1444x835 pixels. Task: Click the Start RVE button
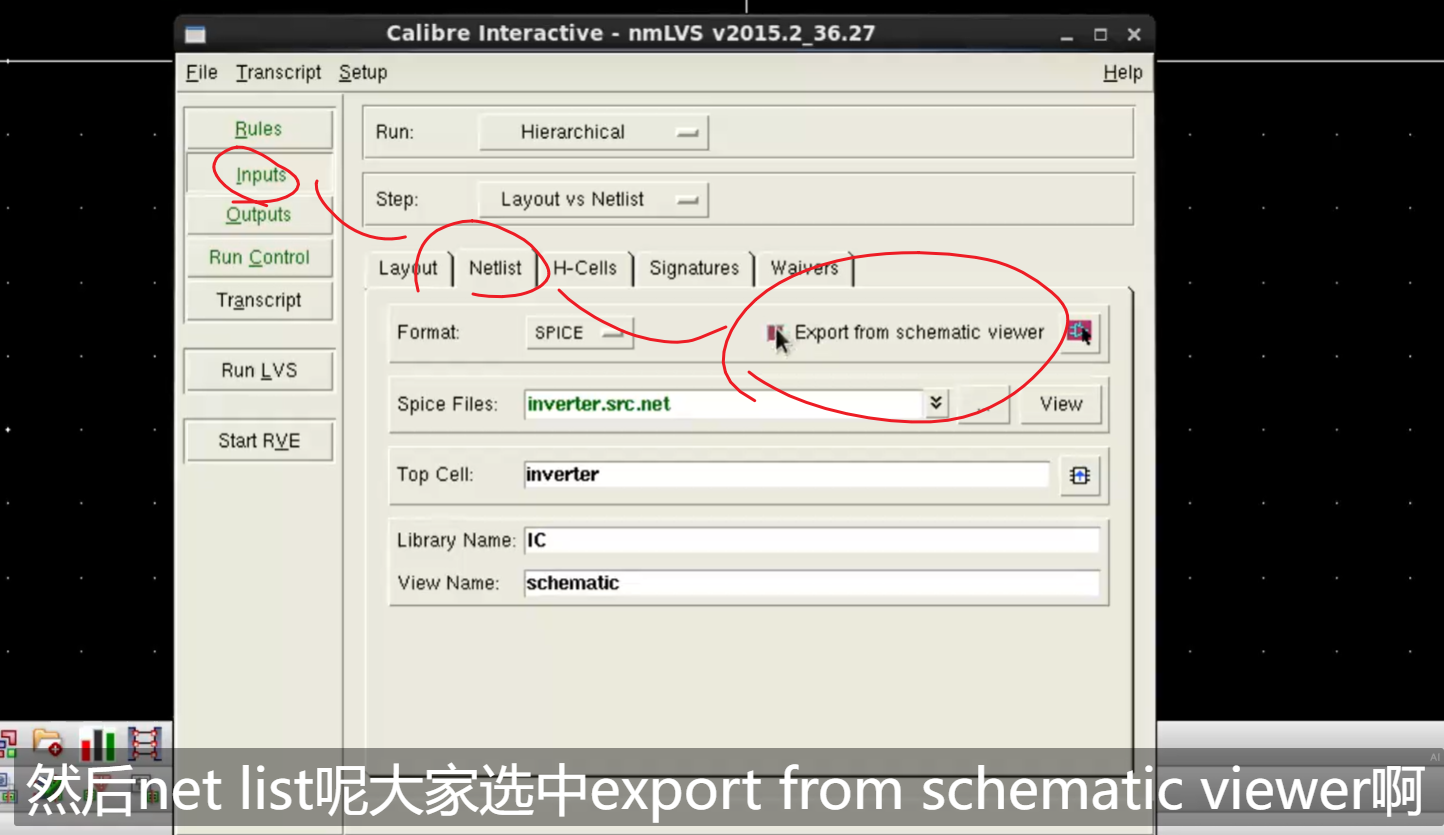click(x=259, y=441)
